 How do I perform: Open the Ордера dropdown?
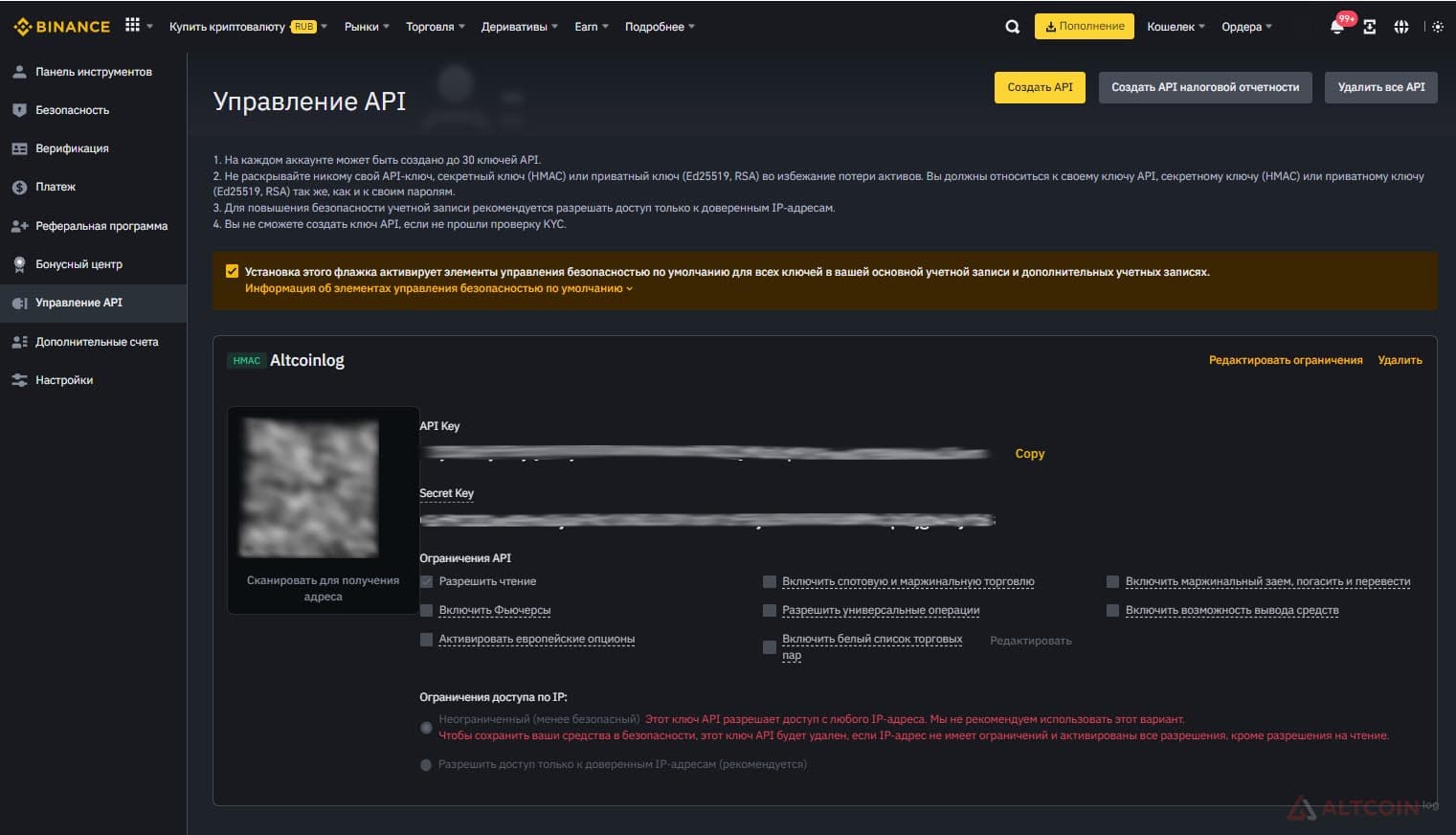pyautogui.click(x=1246, y=27)
